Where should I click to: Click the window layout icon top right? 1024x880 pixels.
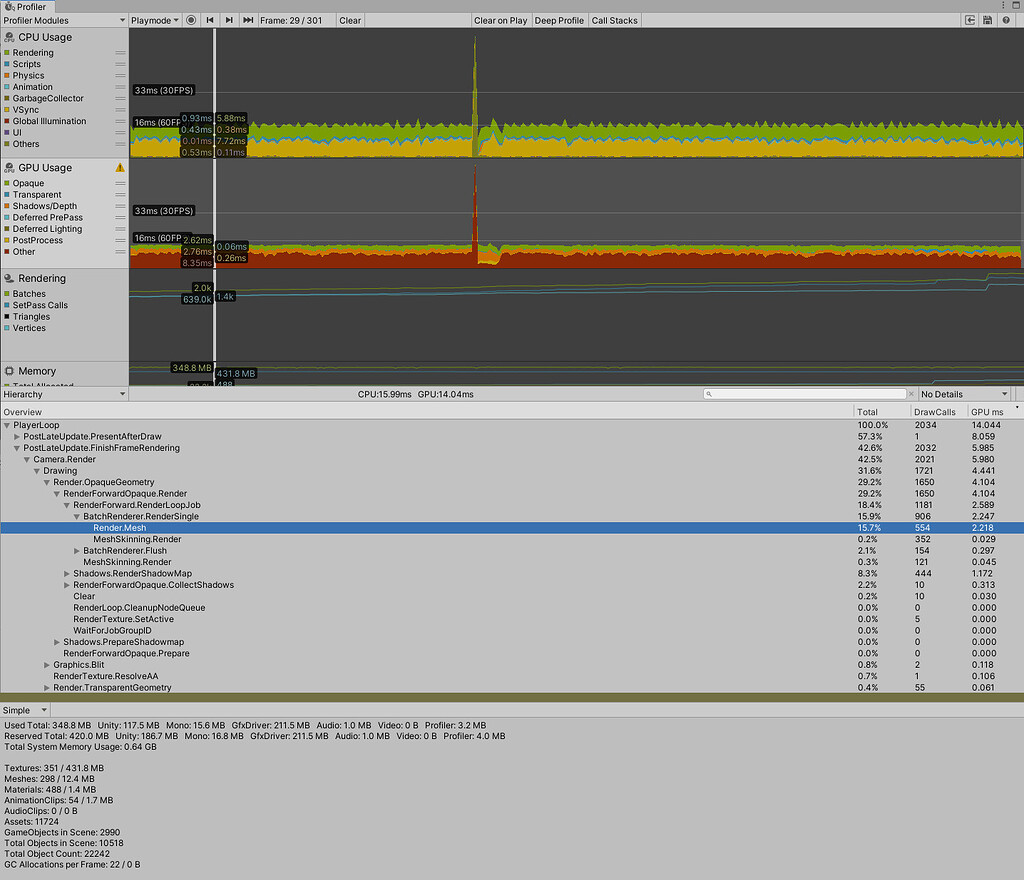point(1016,5)
